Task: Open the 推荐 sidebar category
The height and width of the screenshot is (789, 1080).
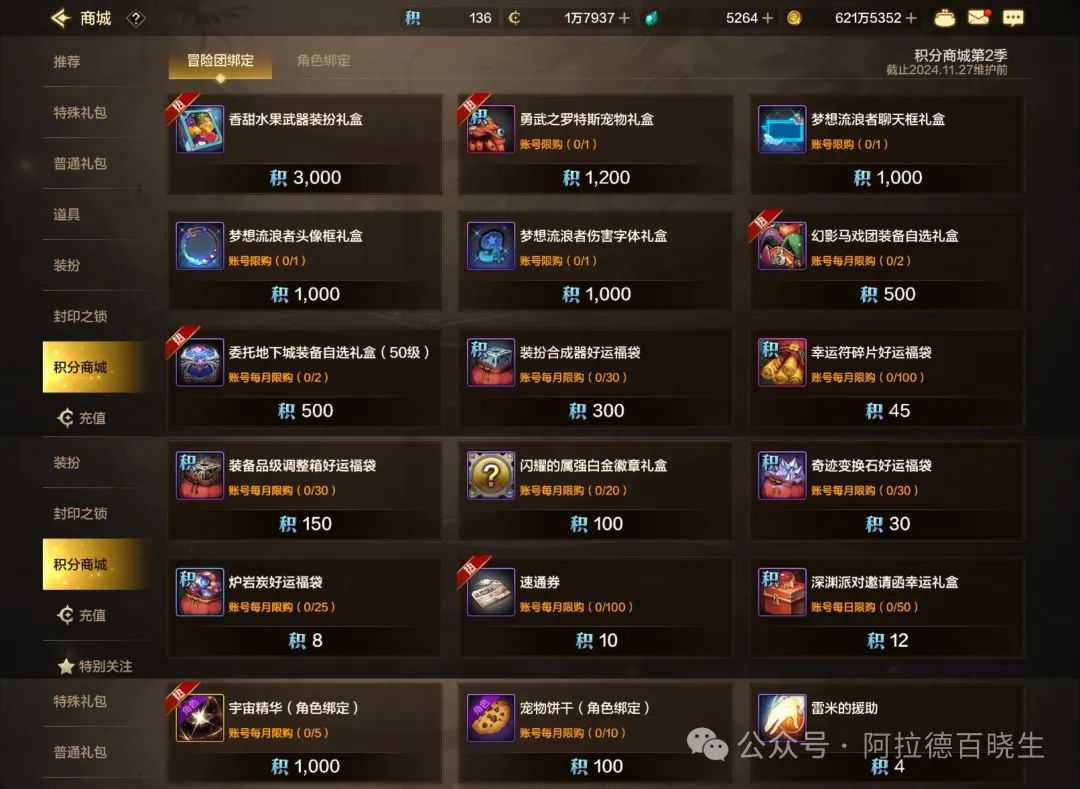Action: (x=67, y=61)
